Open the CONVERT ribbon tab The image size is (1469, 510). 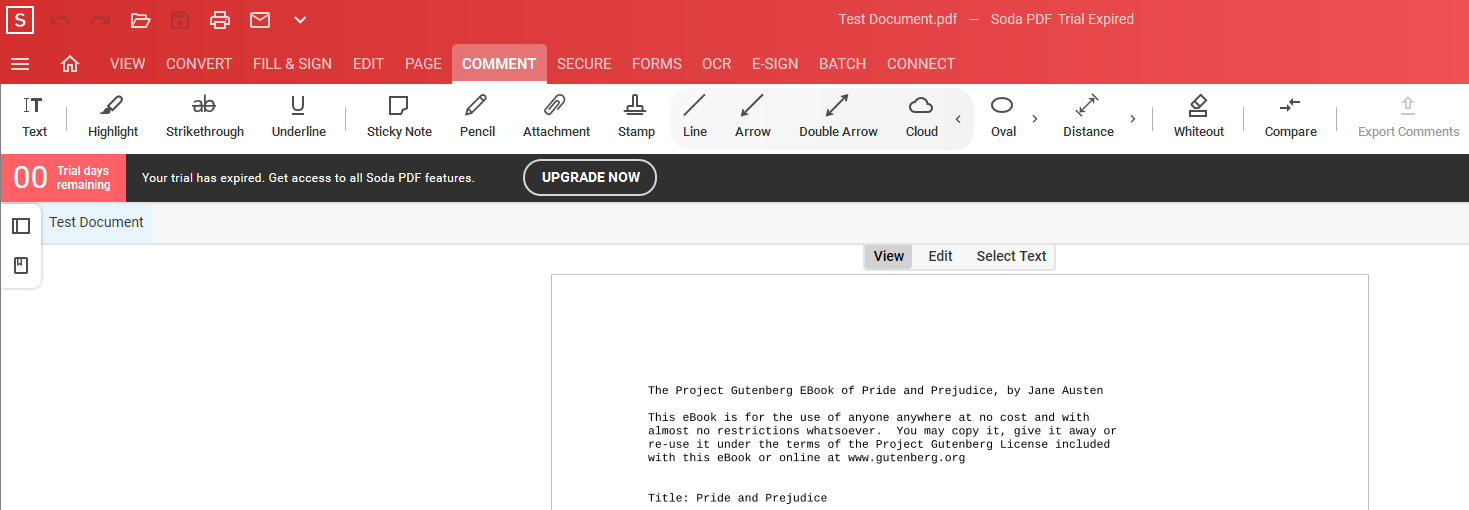[x=199, y=64]
